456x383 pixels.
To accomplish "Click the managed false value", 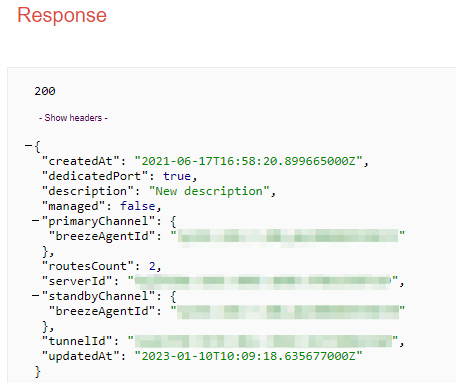I will 138,206.
